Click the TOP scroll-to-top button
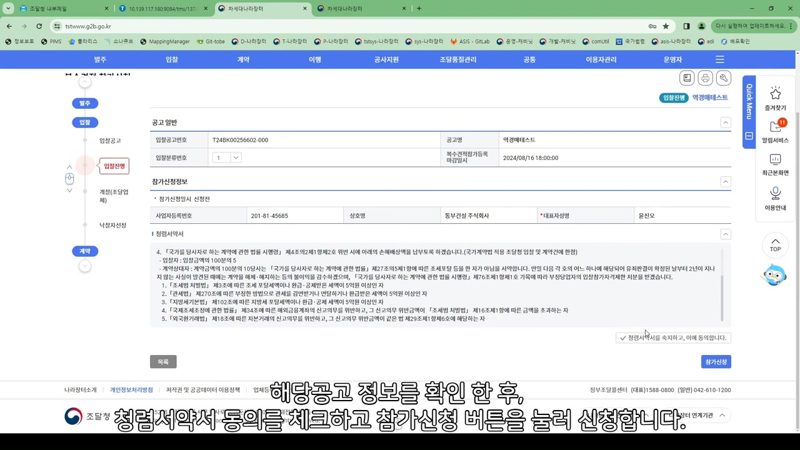This screenshot has width=800, height=450. (x=775, y=245)
